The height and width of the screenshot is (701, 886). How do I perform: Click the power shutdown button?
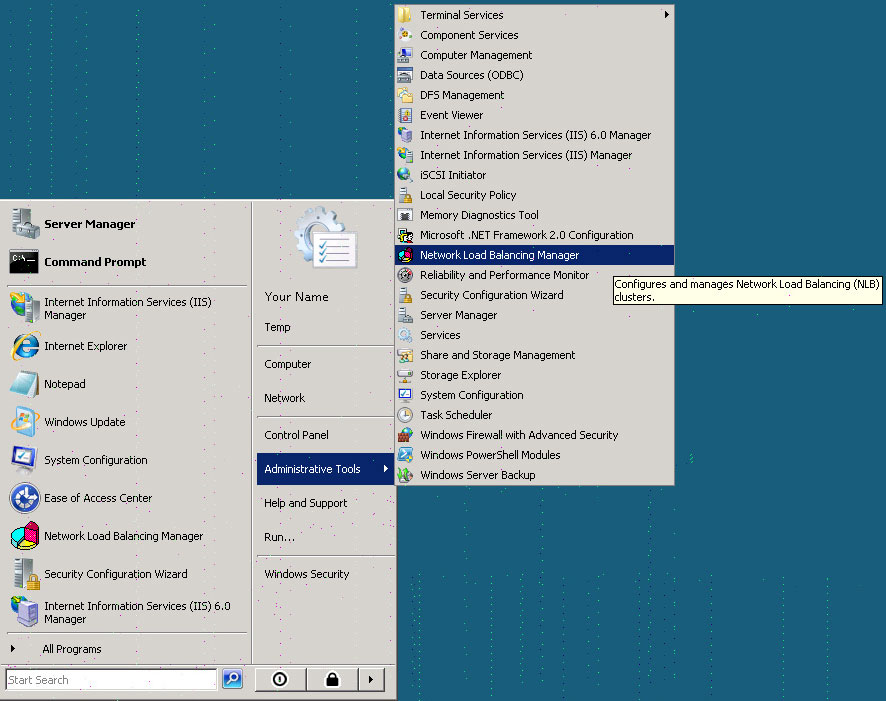tap(280, 679)
